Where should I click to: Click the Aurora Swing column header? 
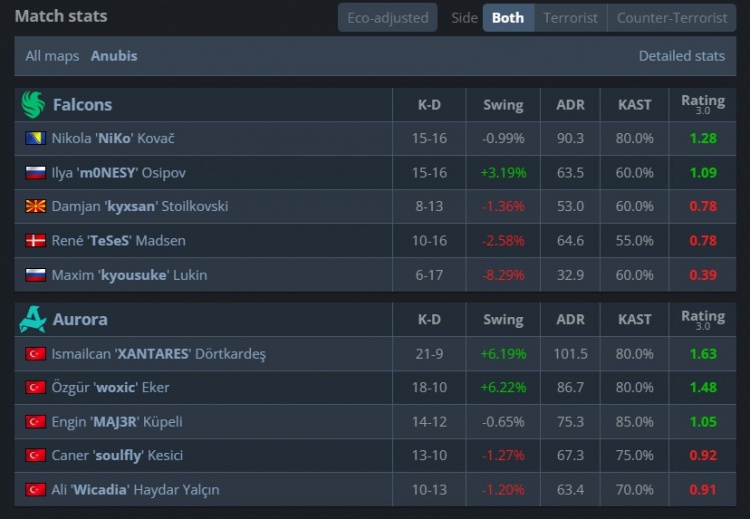click(503, 319)
